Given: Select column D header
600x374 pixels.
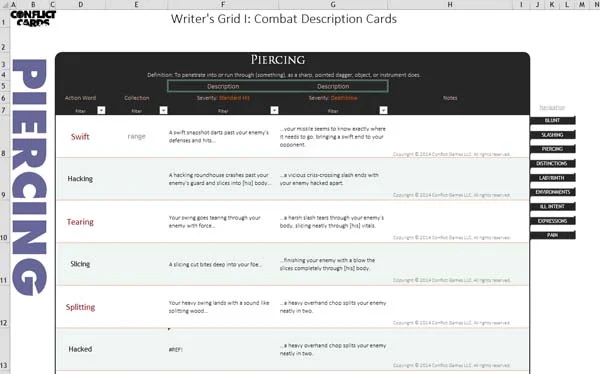Looking at the screenshot, I should (x=80, y=5).
